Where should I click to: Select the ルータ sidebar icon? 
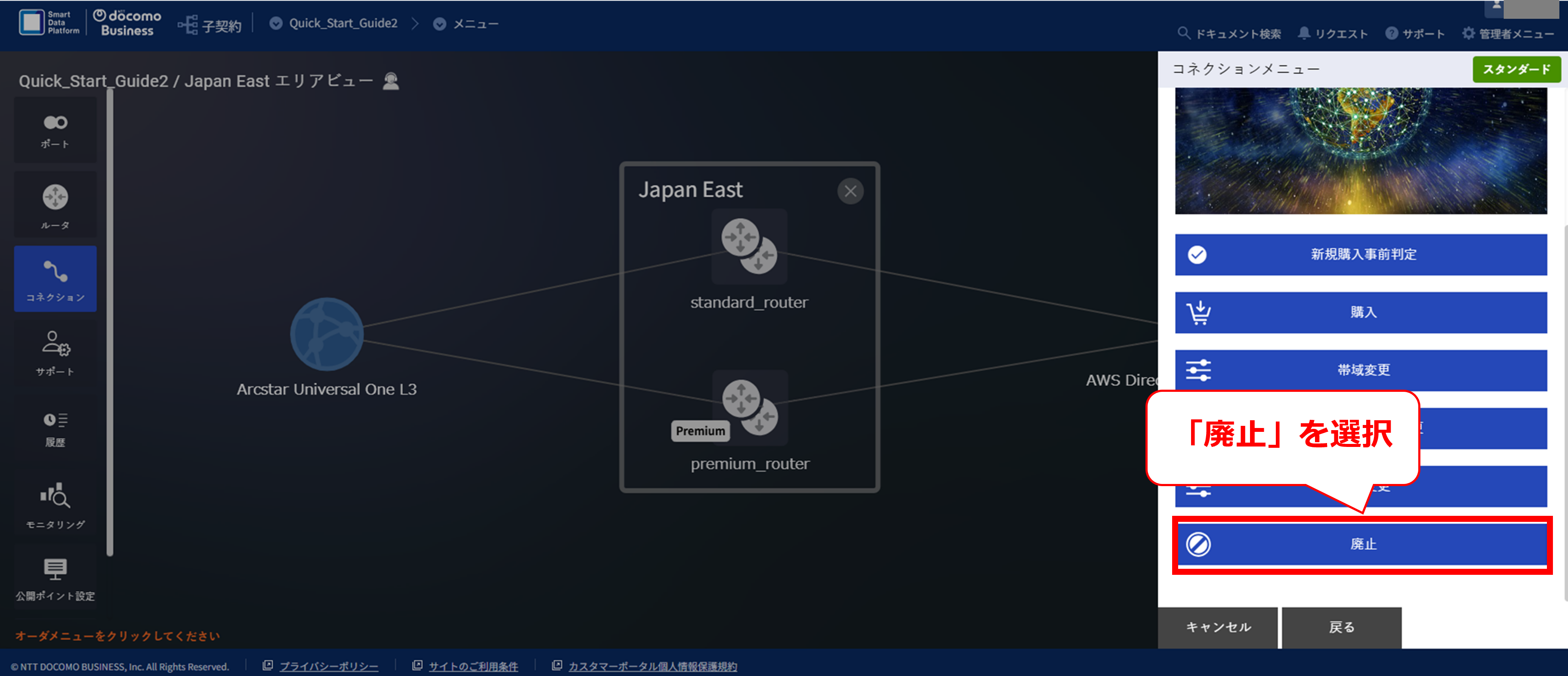[55, 205]
